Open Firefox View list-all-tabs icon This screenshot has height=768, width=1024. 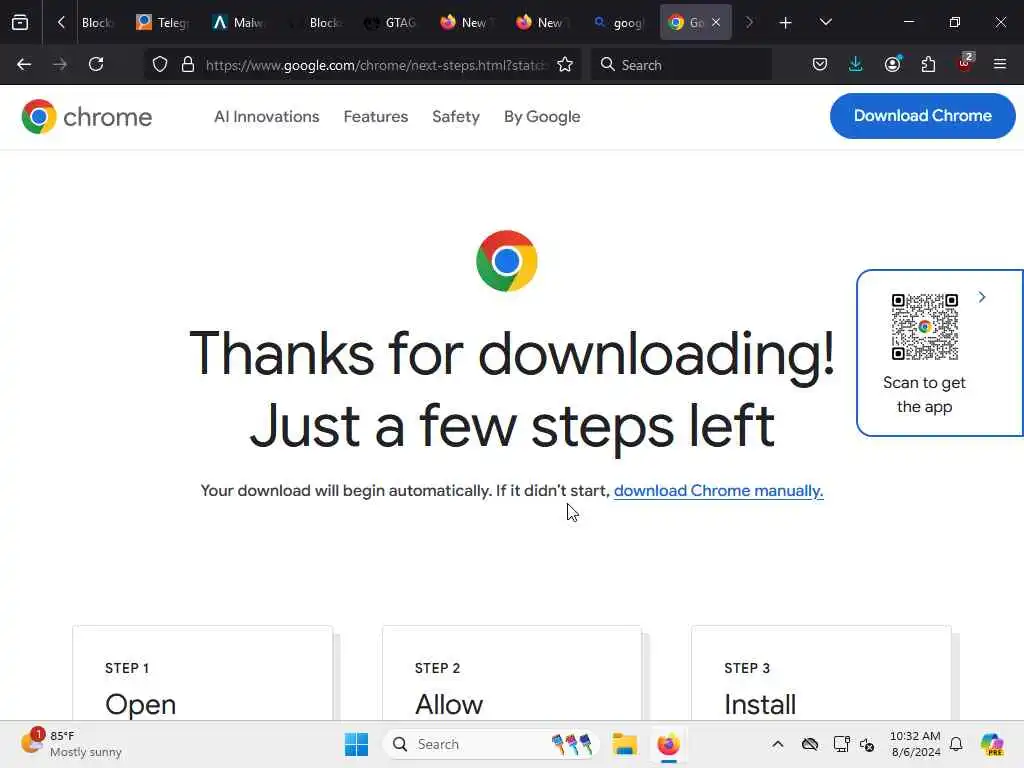point(20,22)
